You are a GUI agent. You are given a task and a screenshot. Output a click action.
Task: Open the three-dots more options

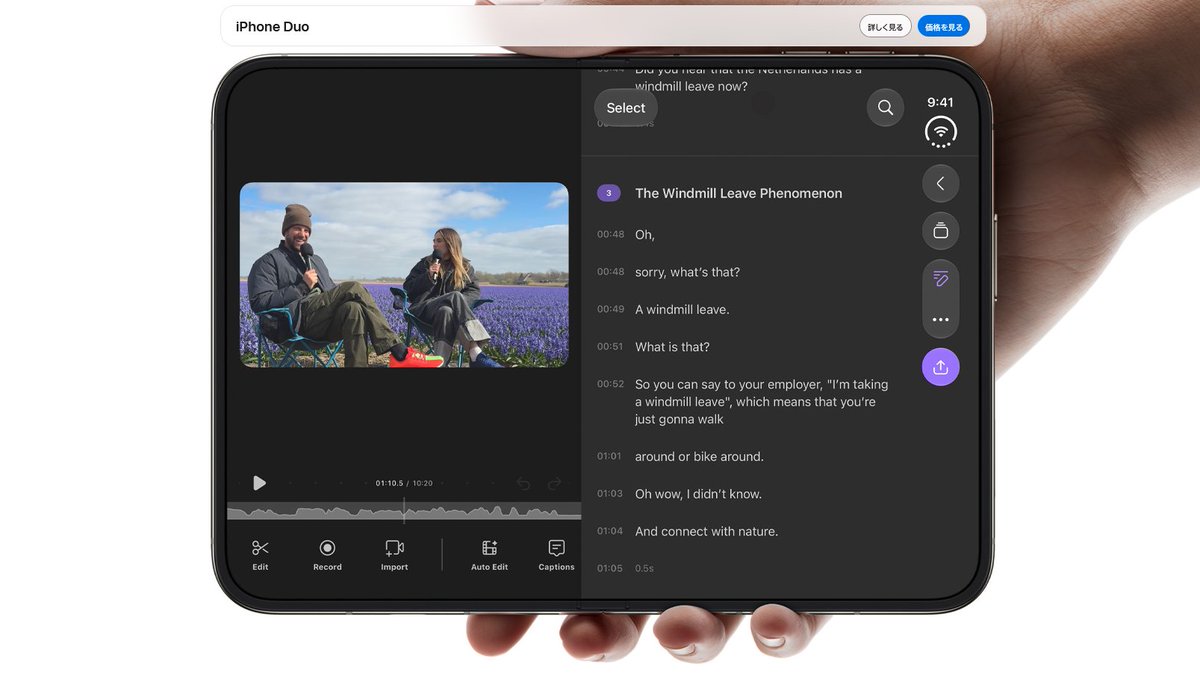tap(940, 320)
